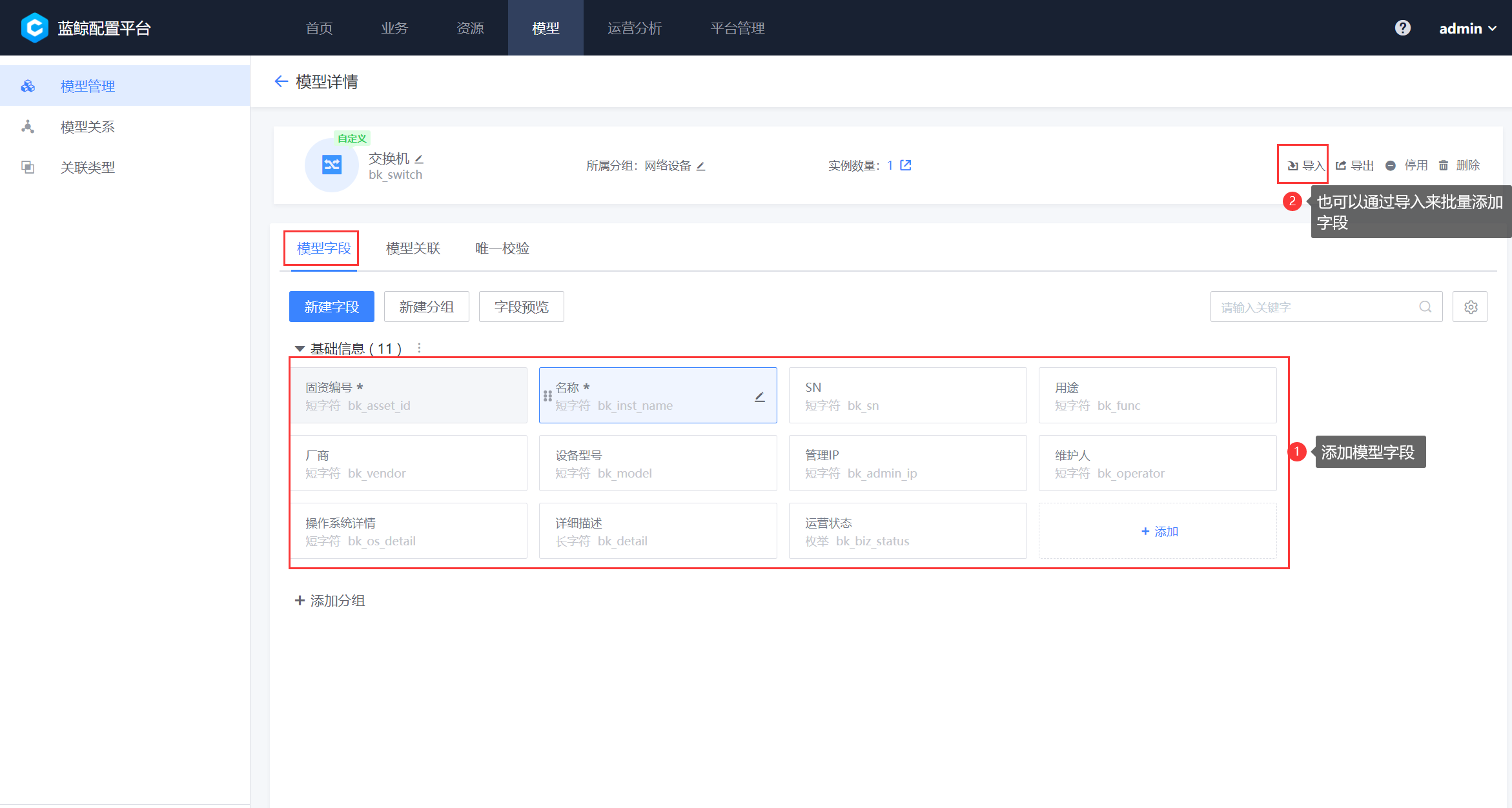Select the 运营状态 bk_biz_status field card
This screenshot has height=808, width=1512.
coord(908,531)
